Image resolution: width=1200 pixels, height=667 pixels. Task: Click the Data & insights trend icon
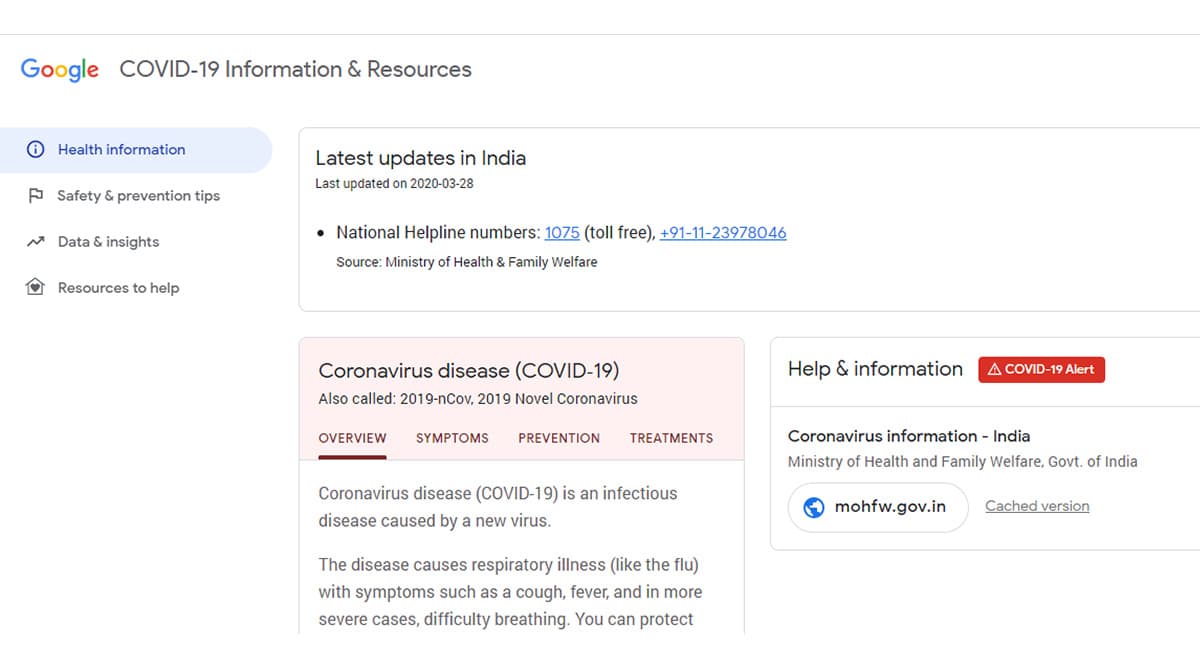[35, 242]
